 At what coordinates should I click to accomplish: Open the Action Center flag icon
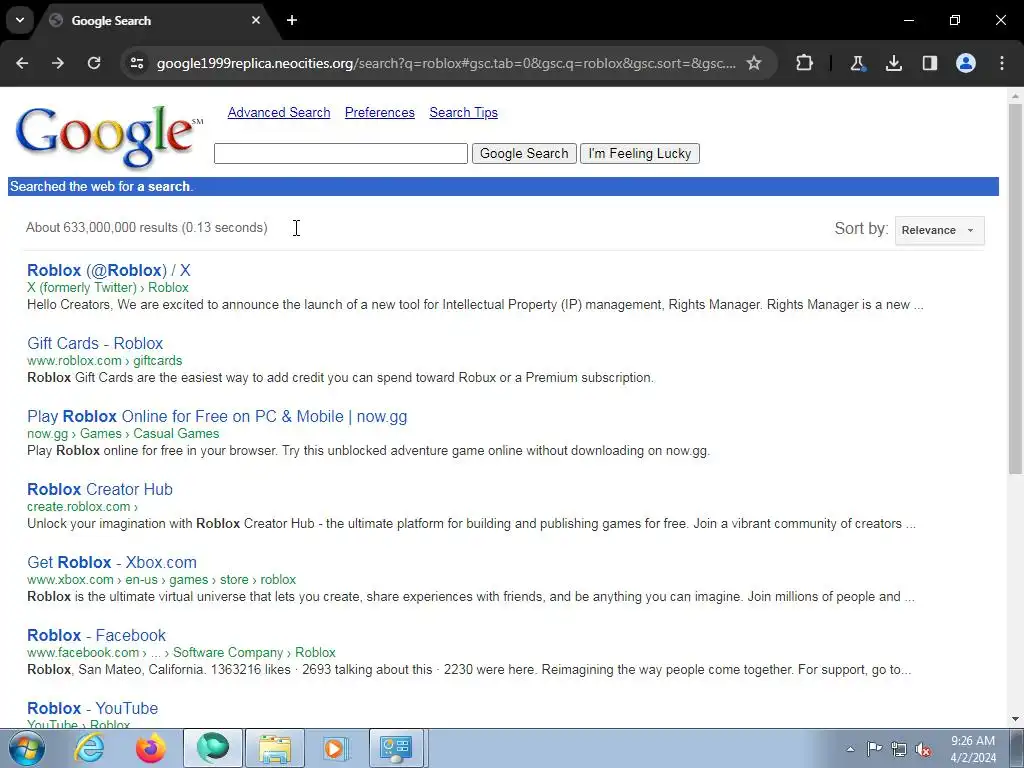pos(874,749)
